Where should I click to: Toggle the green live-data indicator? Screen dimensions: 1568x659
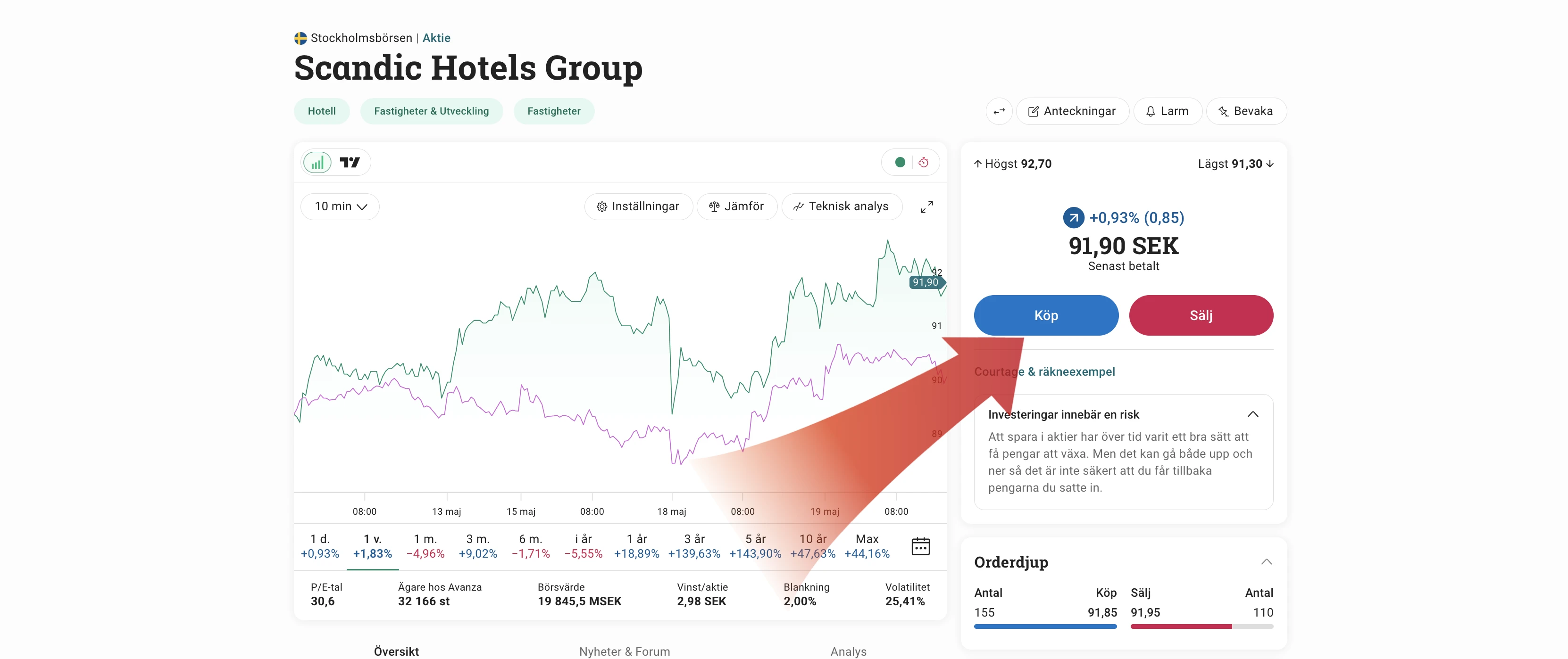tap(900, 163)
